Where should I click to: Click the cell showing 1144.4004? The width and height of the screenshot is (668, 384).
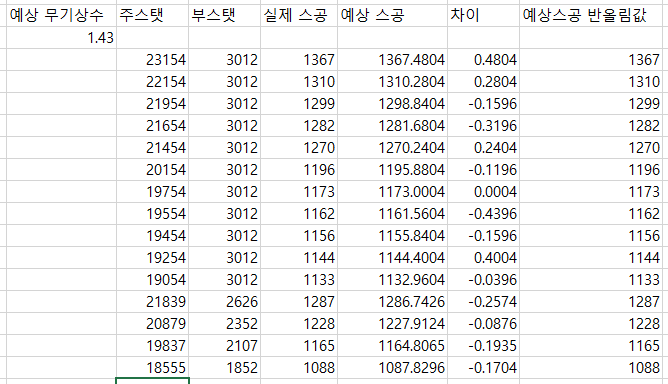tap(392, 258)
